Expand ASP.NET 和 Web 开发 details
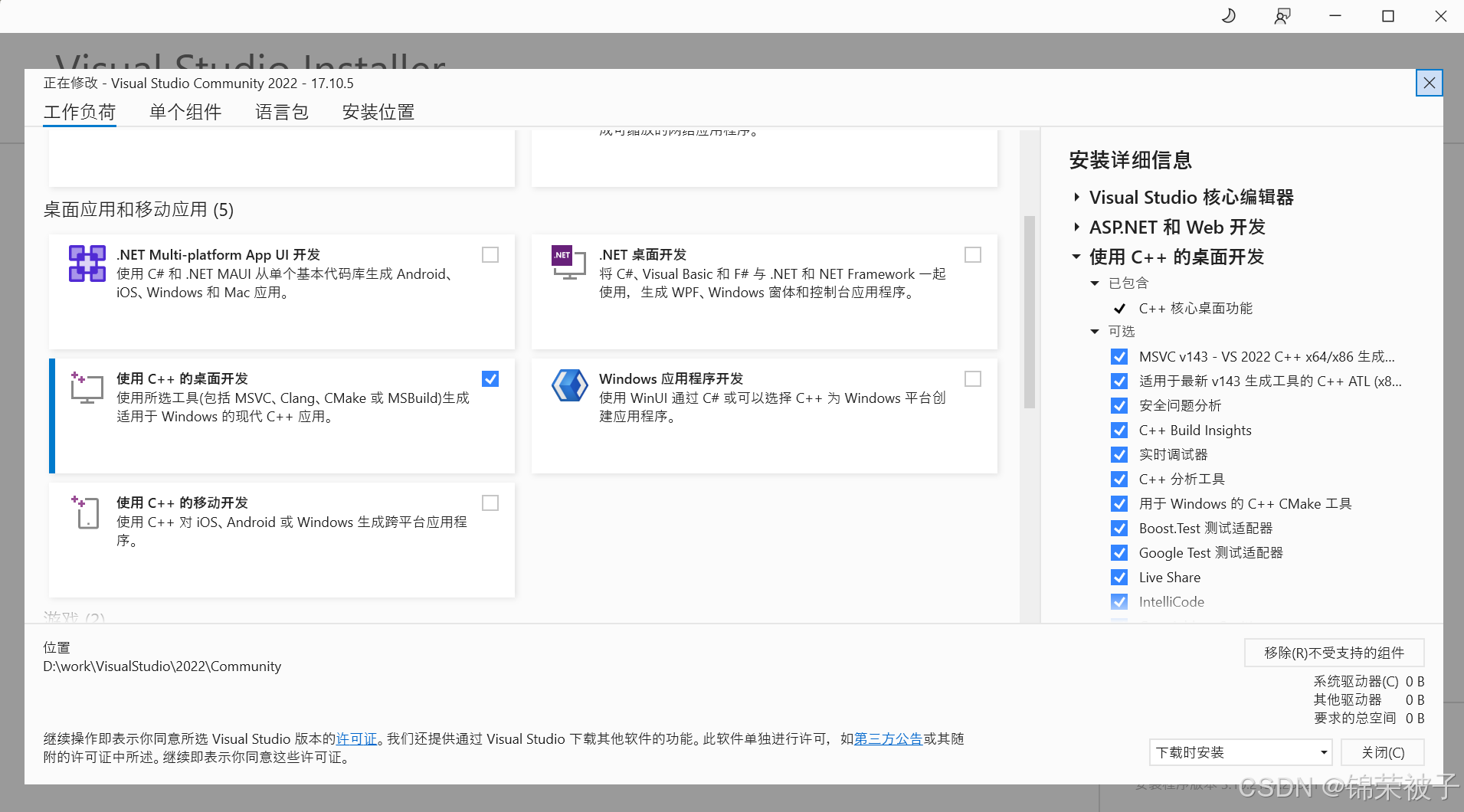This screenshot has height=812, width=1464. pos(1076,228)
